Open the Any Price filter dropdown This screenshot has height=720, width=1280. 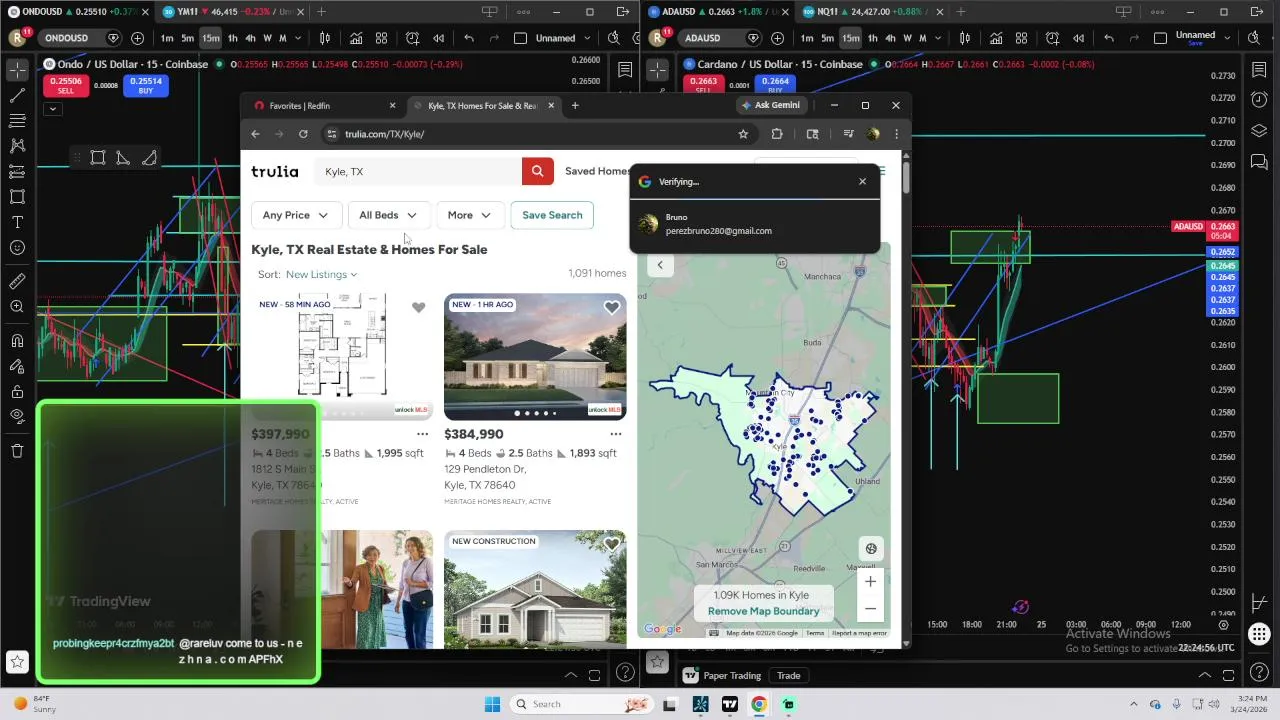[295, 215]
